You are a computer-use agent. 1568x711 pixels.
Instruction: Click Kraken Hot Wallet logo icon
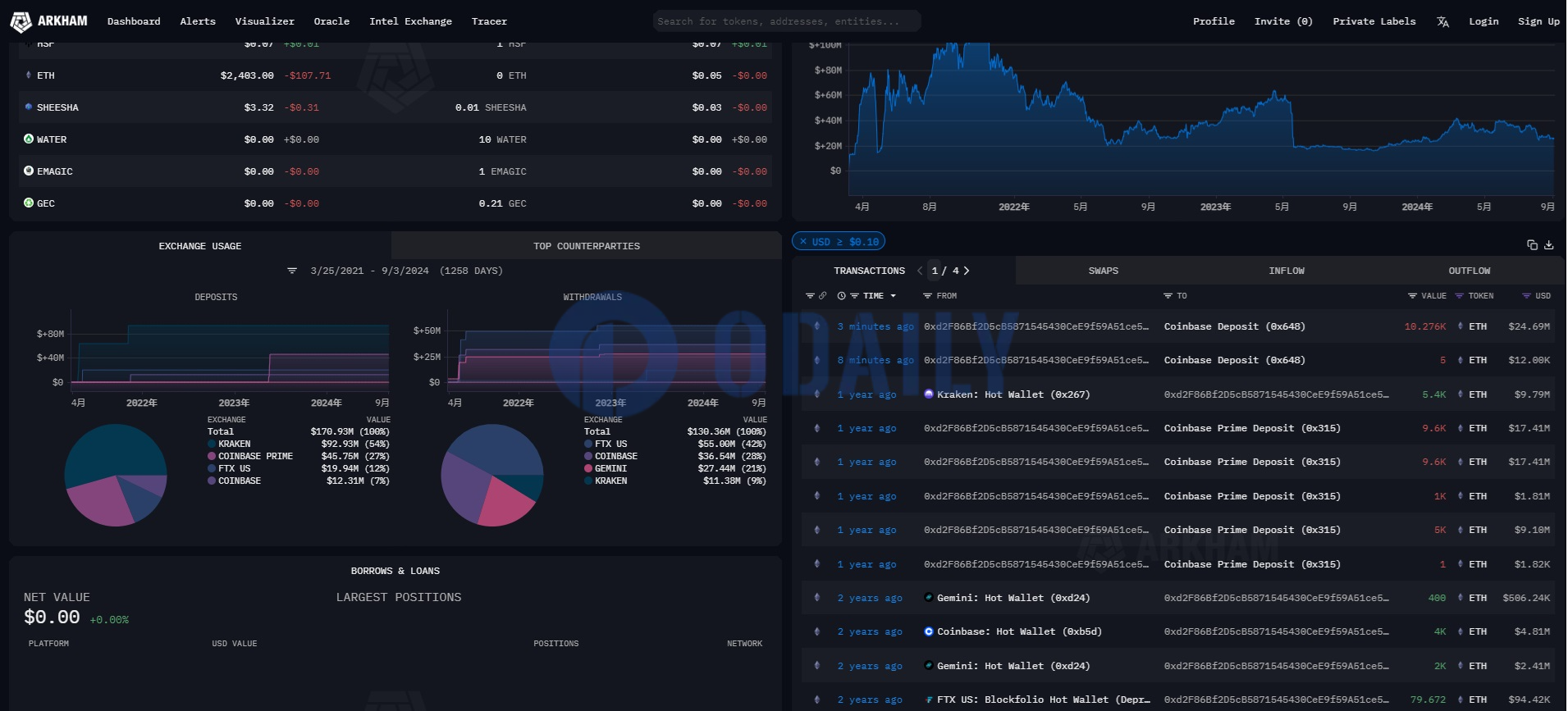point(929,394)
